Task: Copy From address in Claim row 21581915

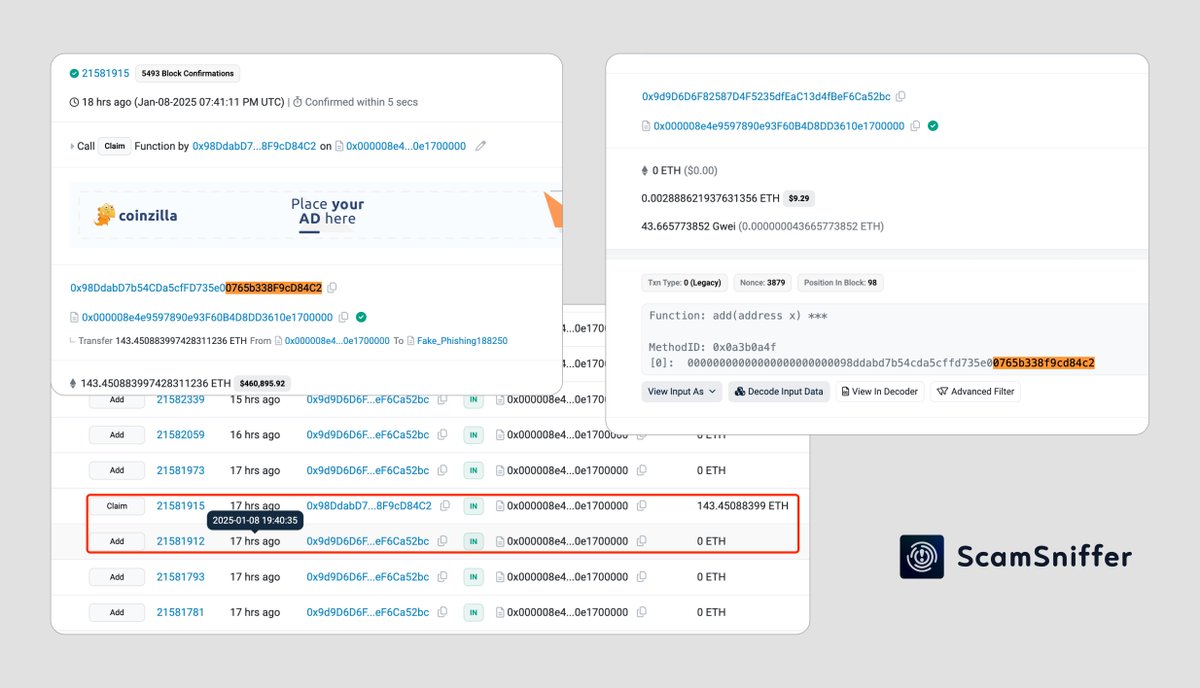Action: pos(445,506)
